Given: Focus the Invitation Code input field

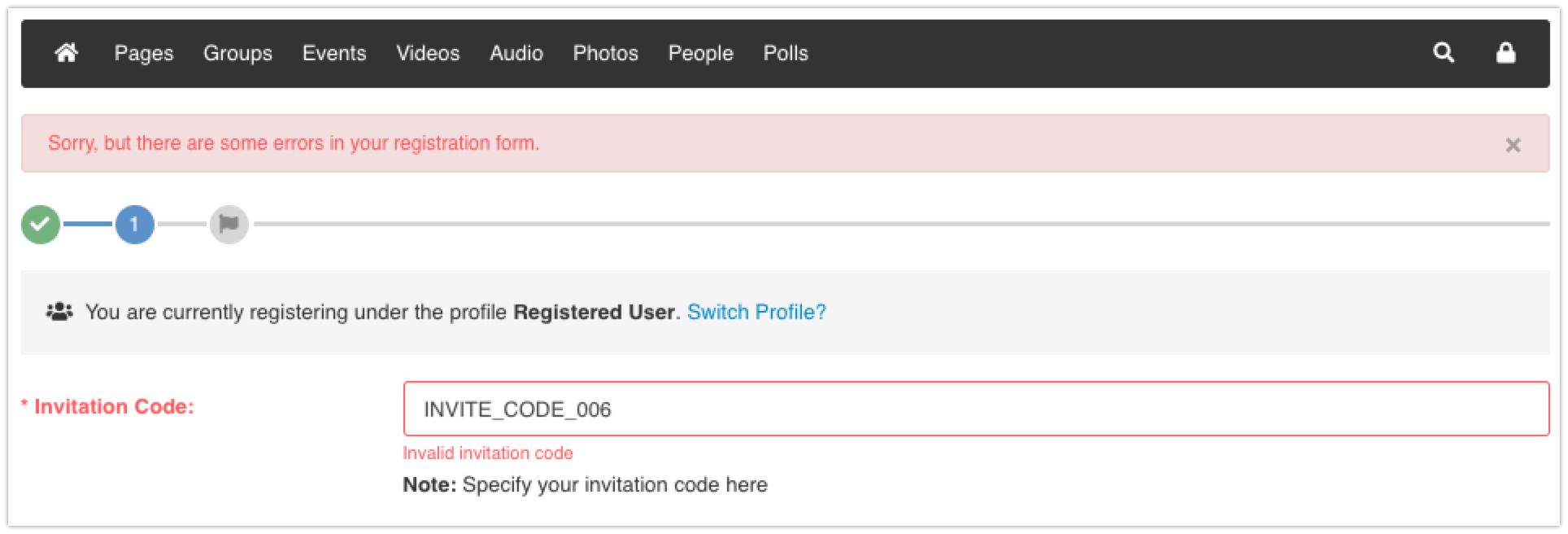Looking at the screenshot, I should tap(976, 409).
